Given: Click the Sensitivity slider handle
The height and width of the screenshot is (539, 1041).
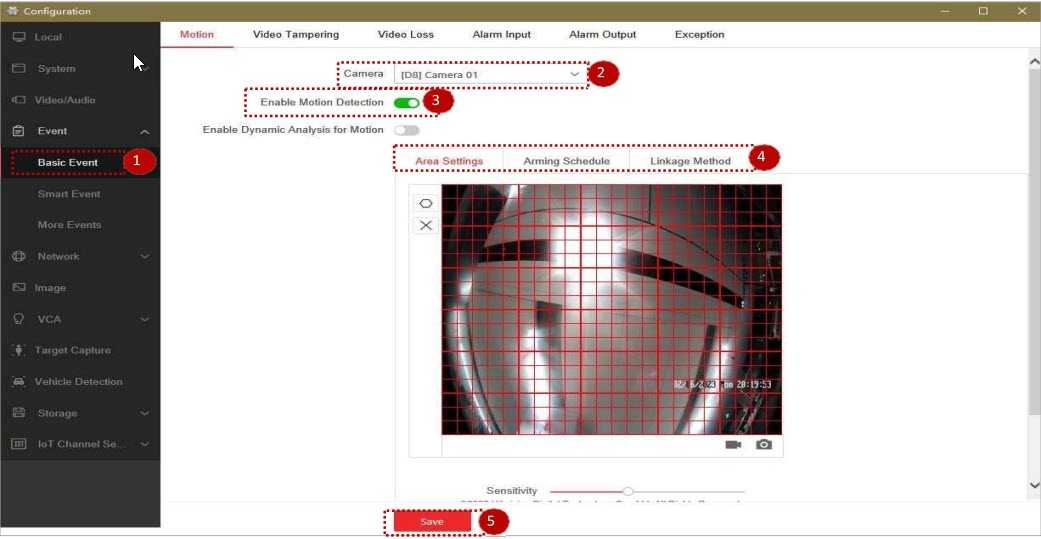Looking at the screenshot, I should [x=627, y=491].
